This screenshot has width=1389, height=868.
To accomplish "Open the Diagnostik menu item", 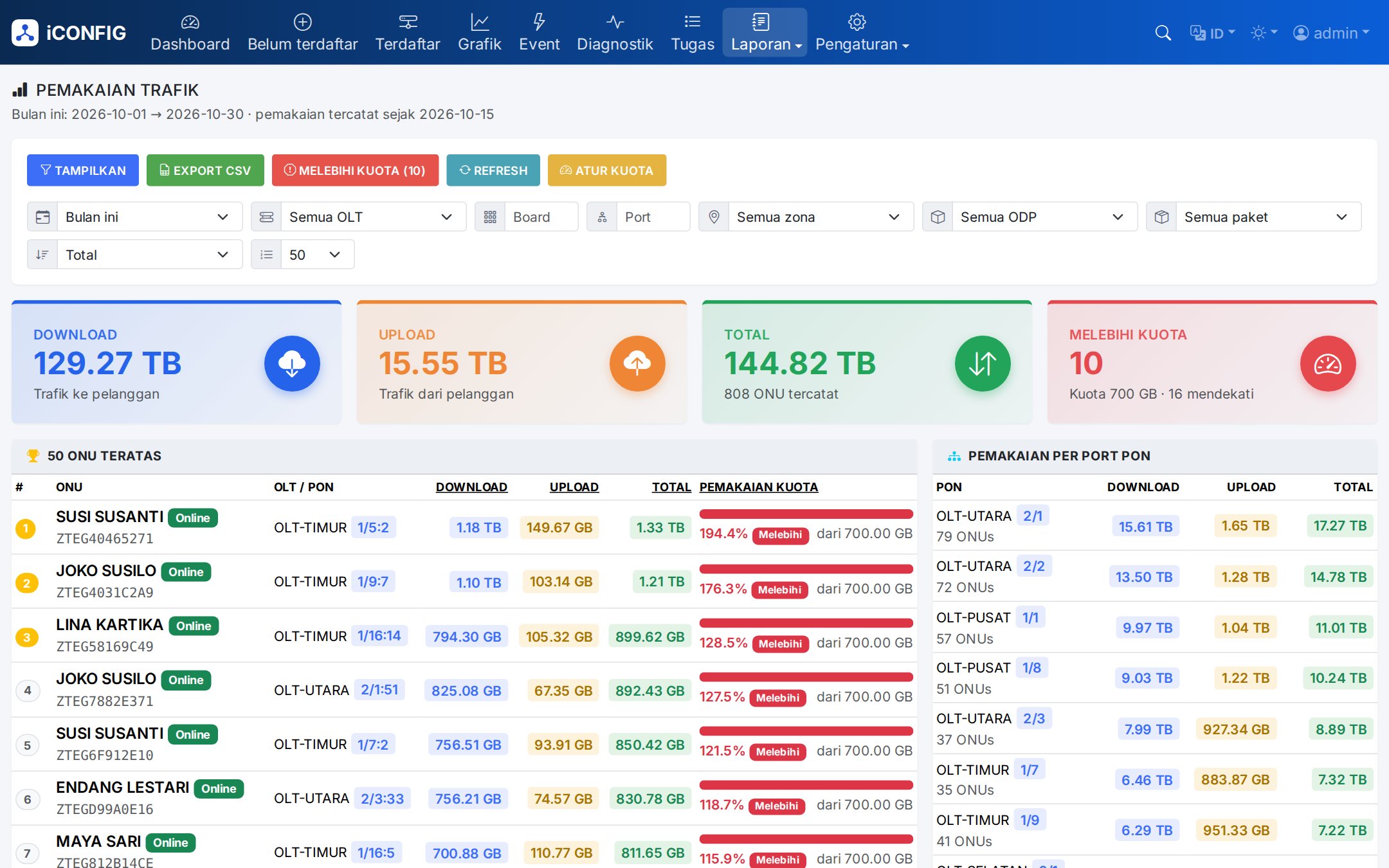I will [615, 33].
